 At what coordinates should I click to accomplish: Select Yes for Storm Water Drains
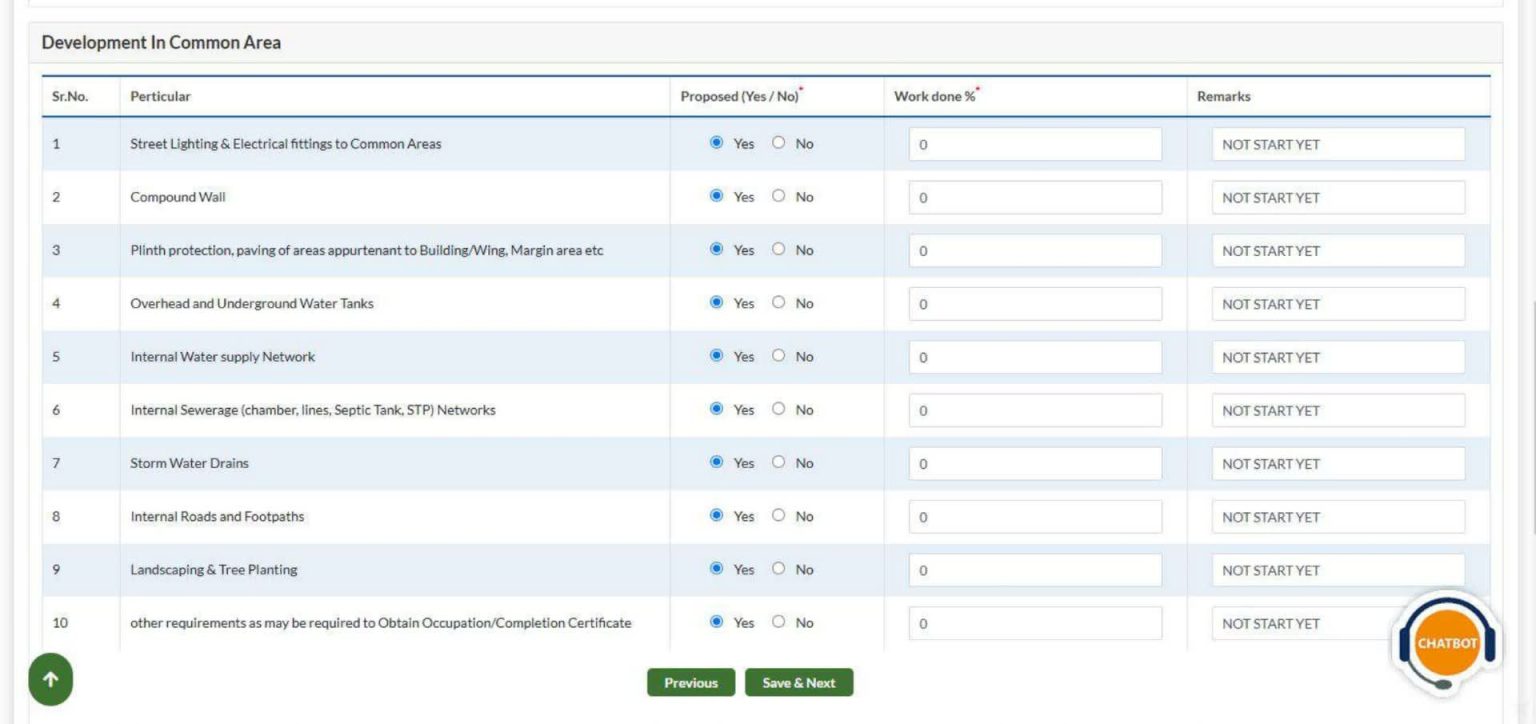coord(716,462)
